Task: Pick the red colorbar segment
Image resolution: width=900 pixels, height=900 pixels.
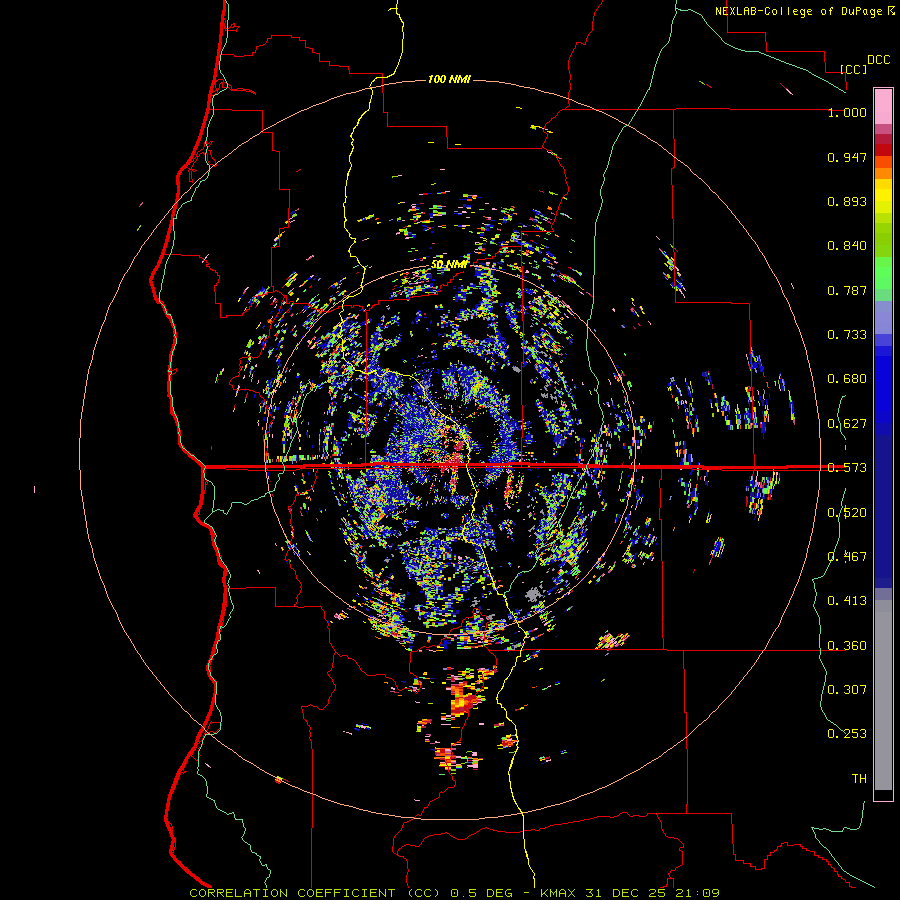Action: point(883,150)
